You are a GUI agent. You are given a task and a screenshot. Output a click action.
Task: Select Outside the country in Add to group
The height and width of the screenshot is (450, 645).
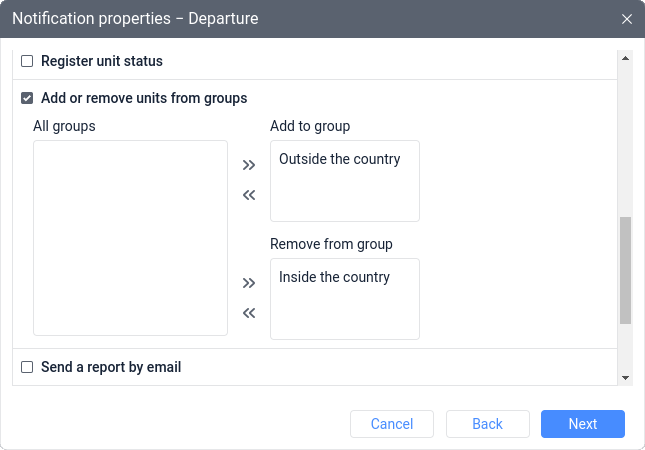click(x=339, y=159)
